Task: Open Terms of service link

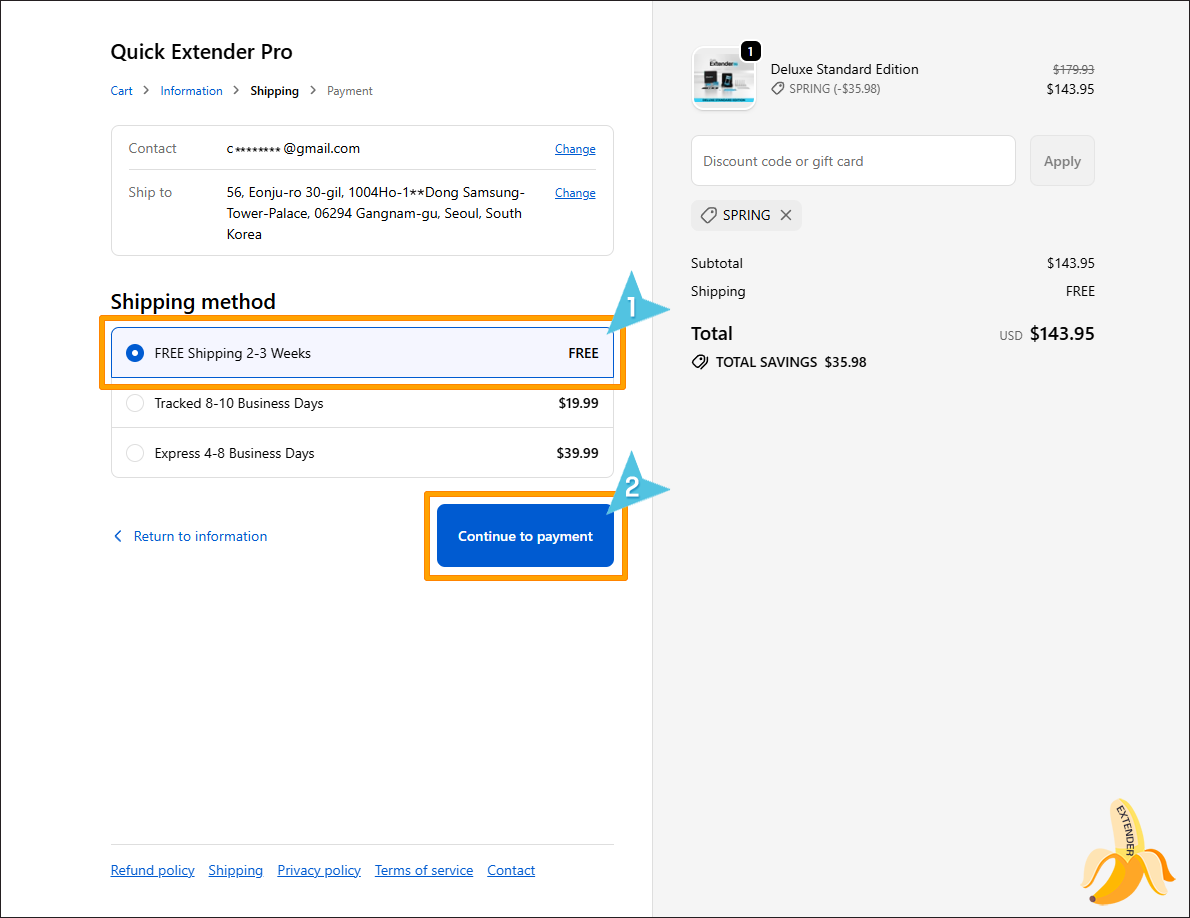Action: click(423, 870)
